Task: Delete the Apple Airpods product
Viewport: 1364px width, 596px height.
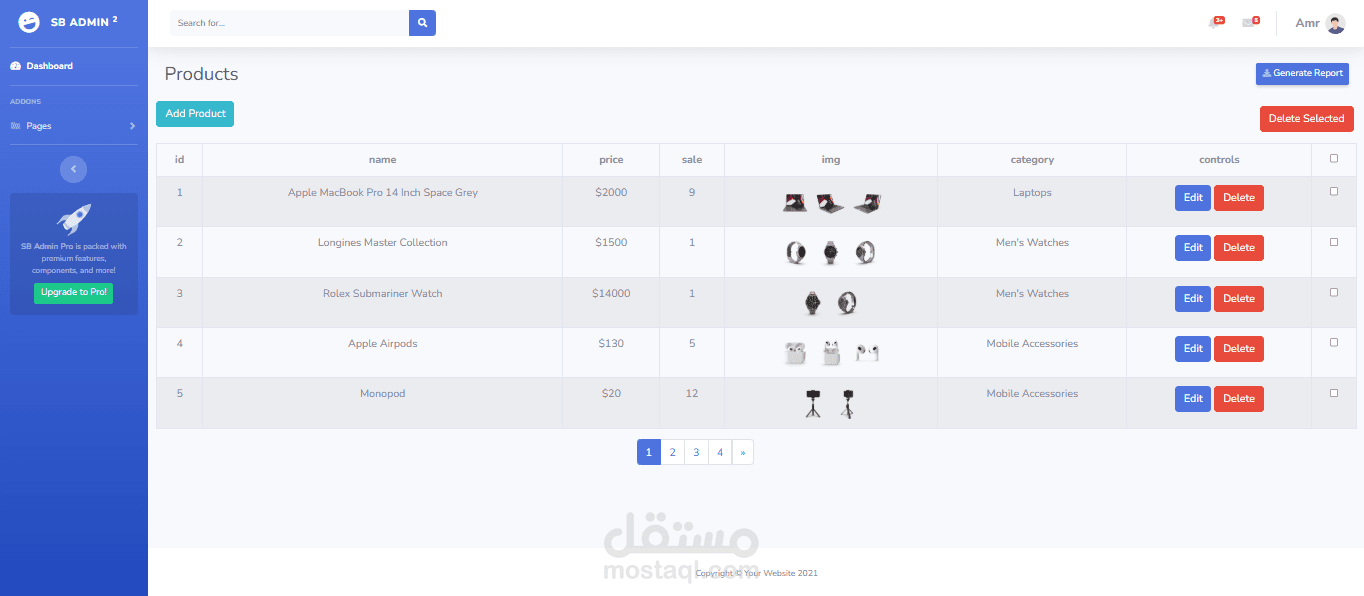Action: click(1239, 349)
